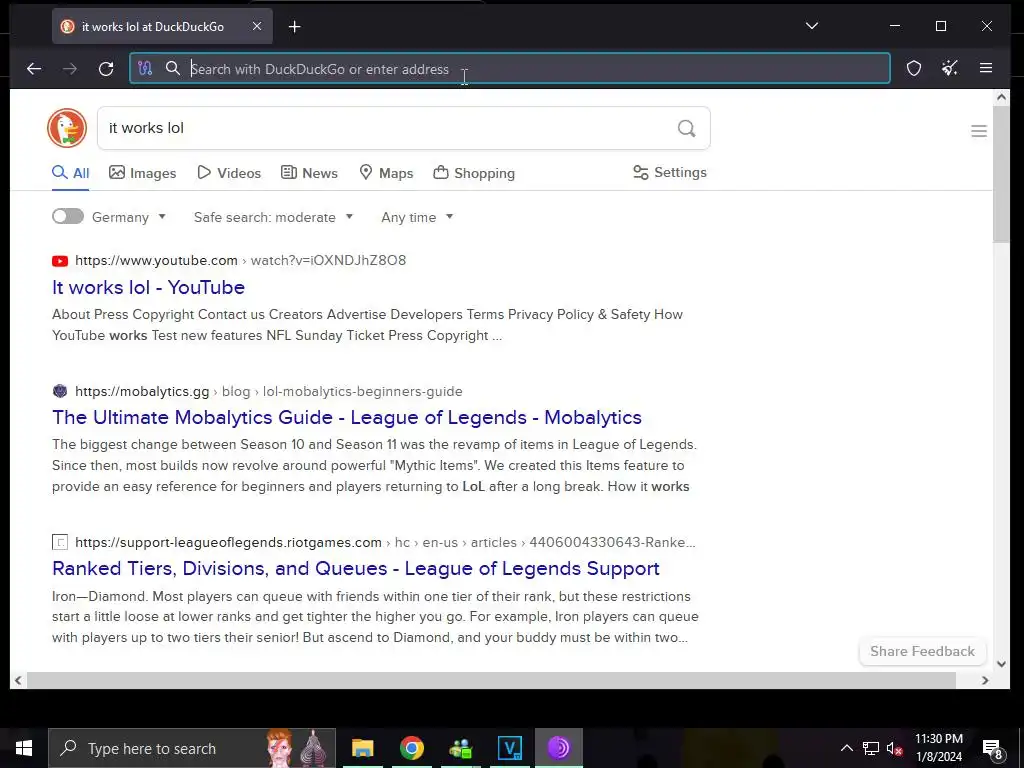Open the Windows Start menu
Screen dimensions: 1024x768
(24, 748)
